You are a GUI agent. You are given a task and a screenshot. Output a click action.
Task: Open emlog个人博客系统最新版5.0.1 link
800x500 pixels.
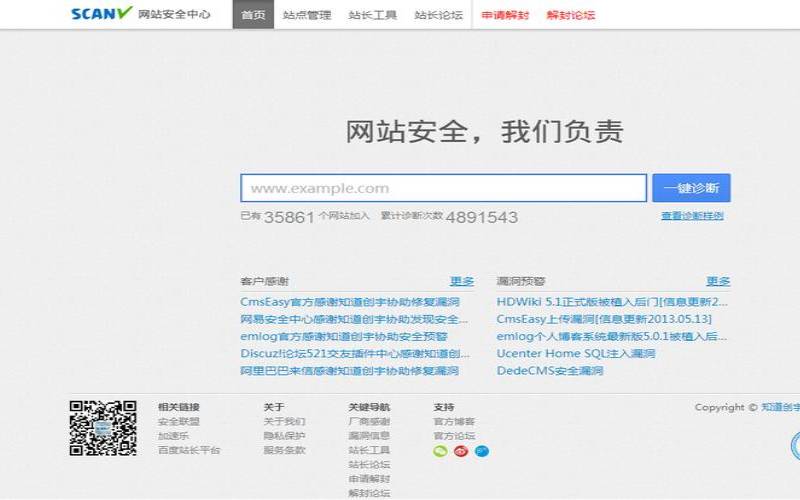pos(612,337)
